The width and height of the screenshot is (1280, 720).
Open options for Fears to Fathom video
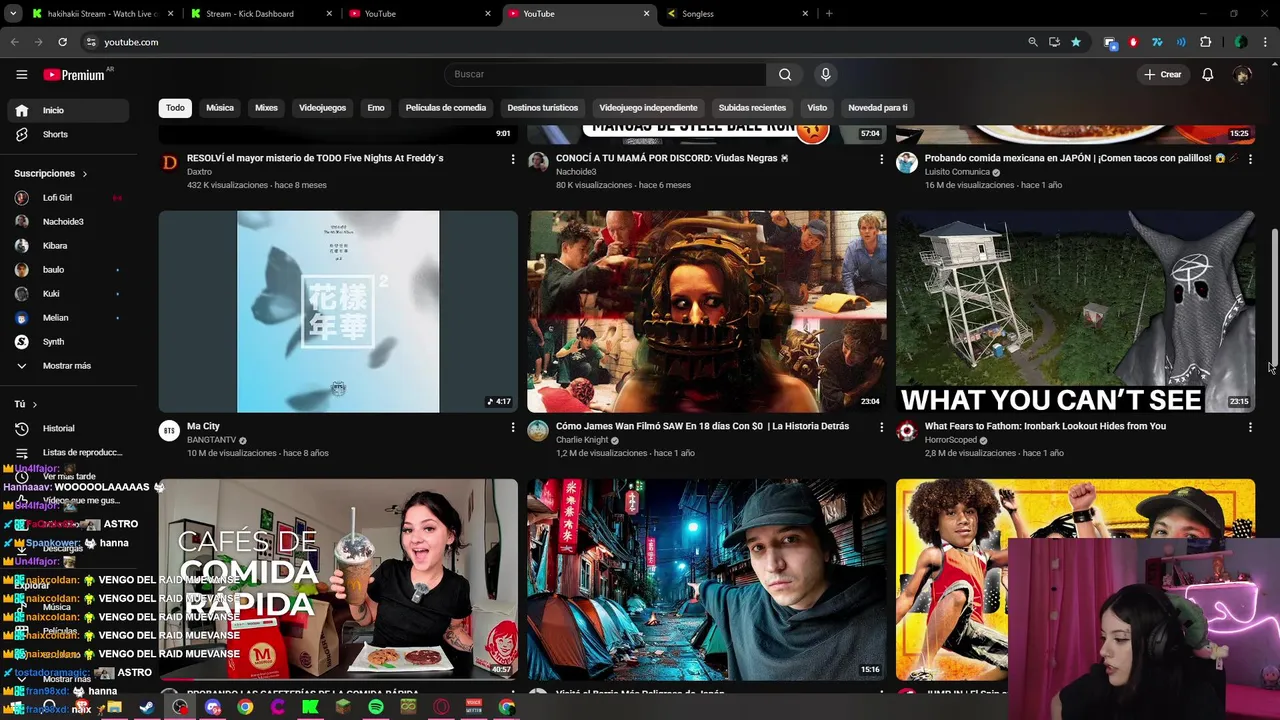(x=1250, y=427)
